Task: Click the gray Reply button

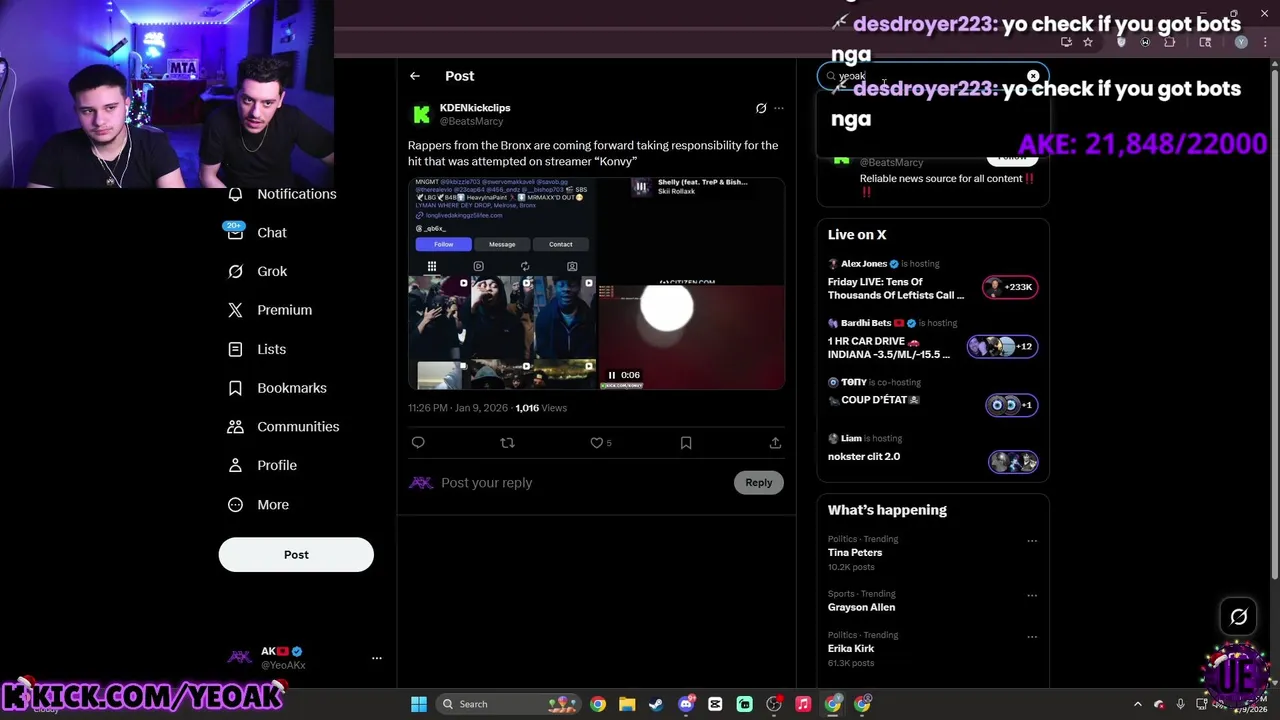Action: (x=758, y=483)
